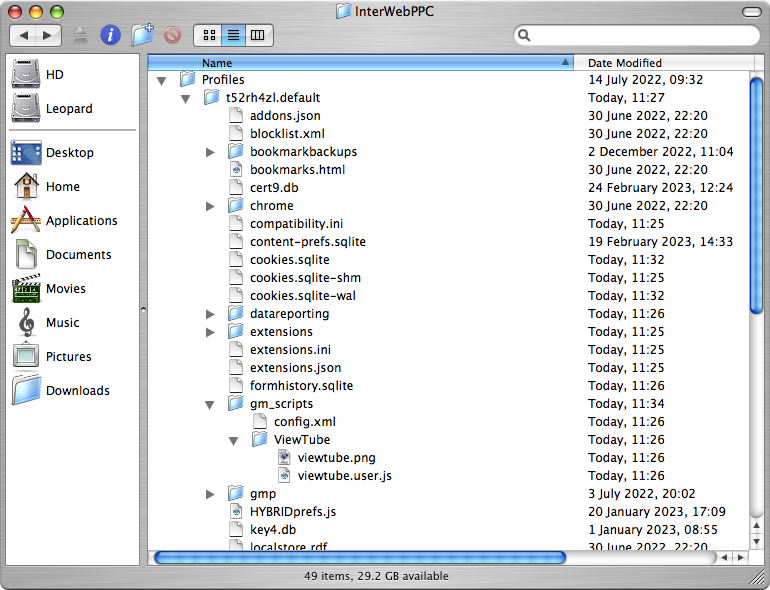
Task: Select the key4.db file name
Action: coord(273,530)
